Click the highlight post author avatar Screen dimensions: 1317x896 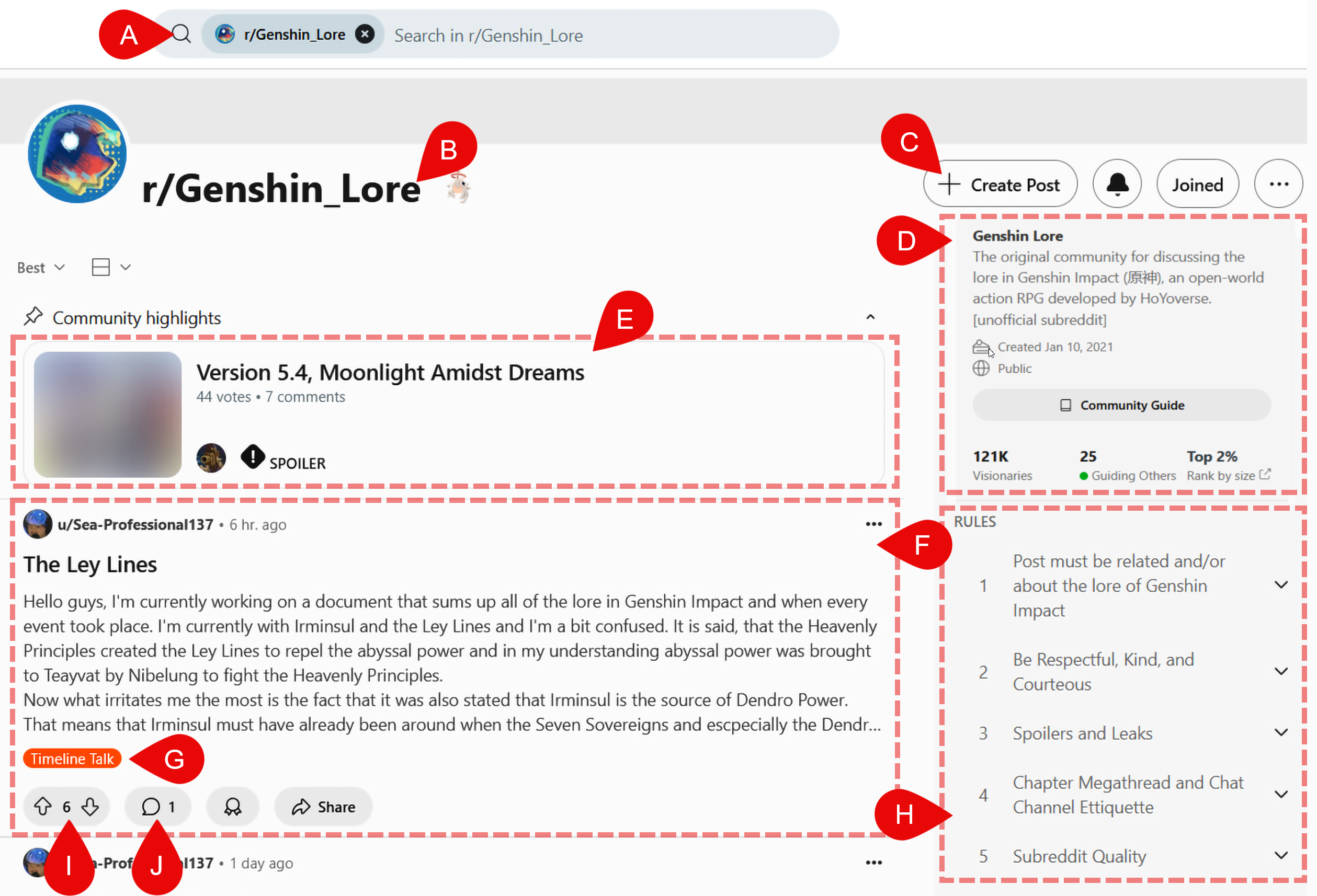(211, 458)
